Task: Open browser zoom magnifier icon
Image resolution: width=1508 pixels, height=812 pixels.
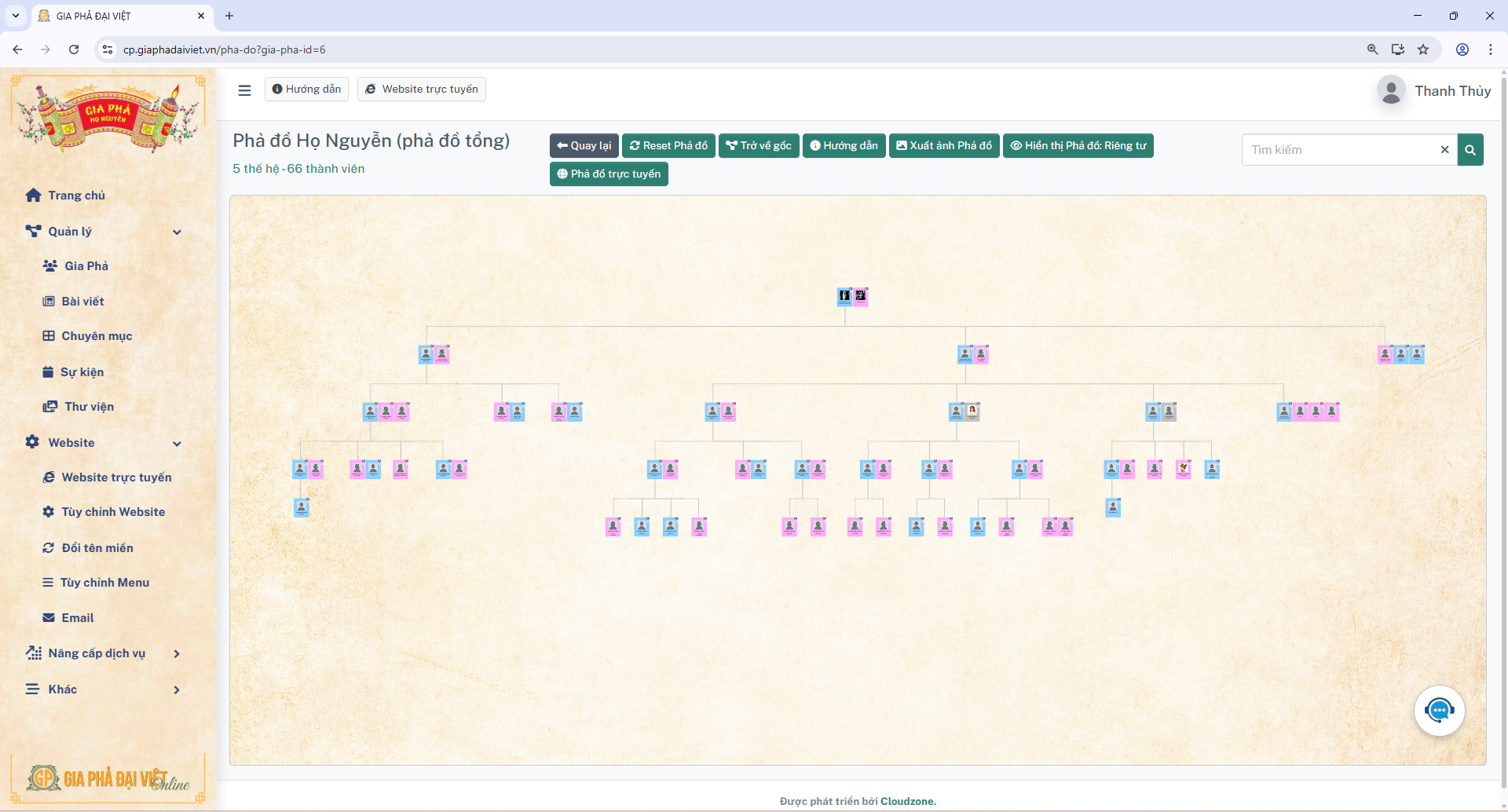Action: (x=1372, y=49)
